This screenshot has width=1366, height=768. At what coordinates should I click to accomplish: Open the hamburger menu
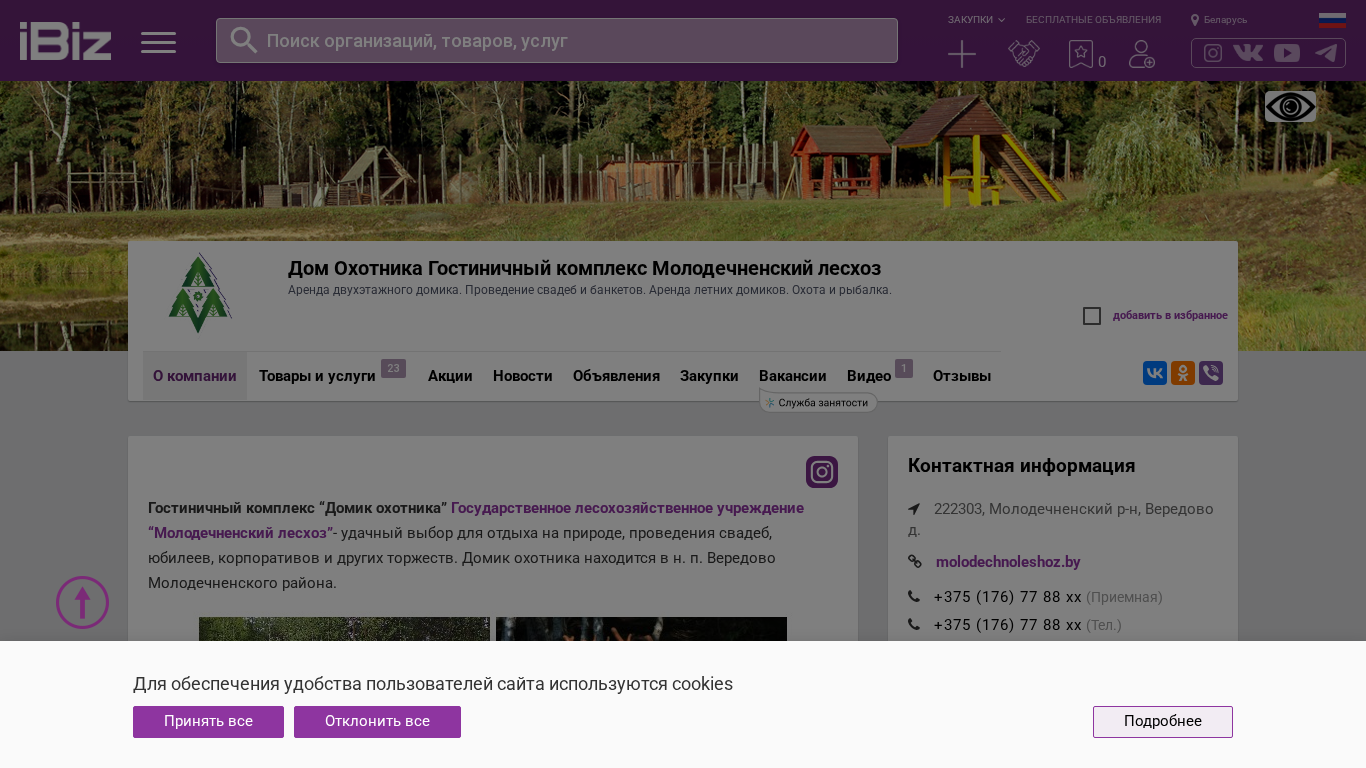click(158, 42)
